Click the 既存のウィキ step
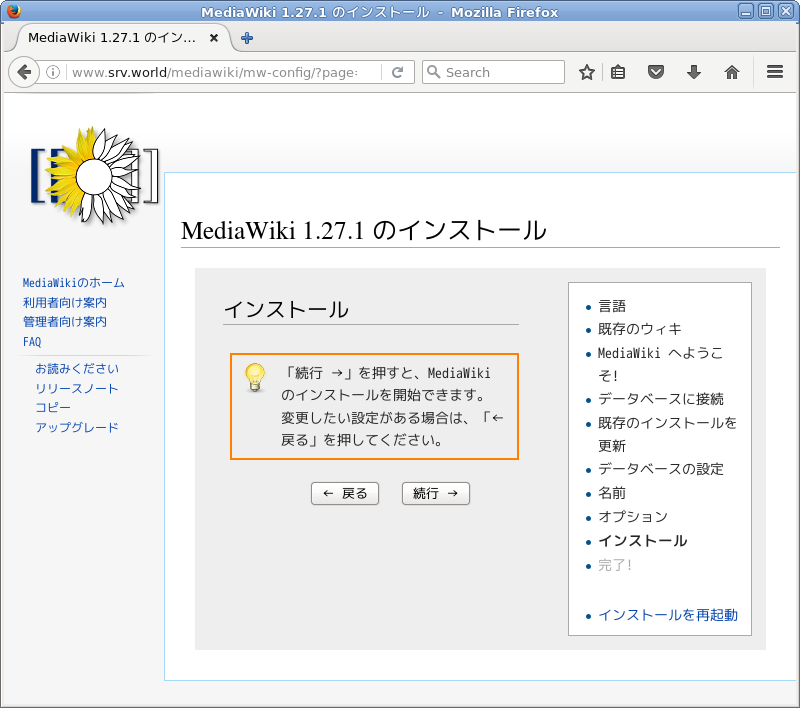 (639, 329)
